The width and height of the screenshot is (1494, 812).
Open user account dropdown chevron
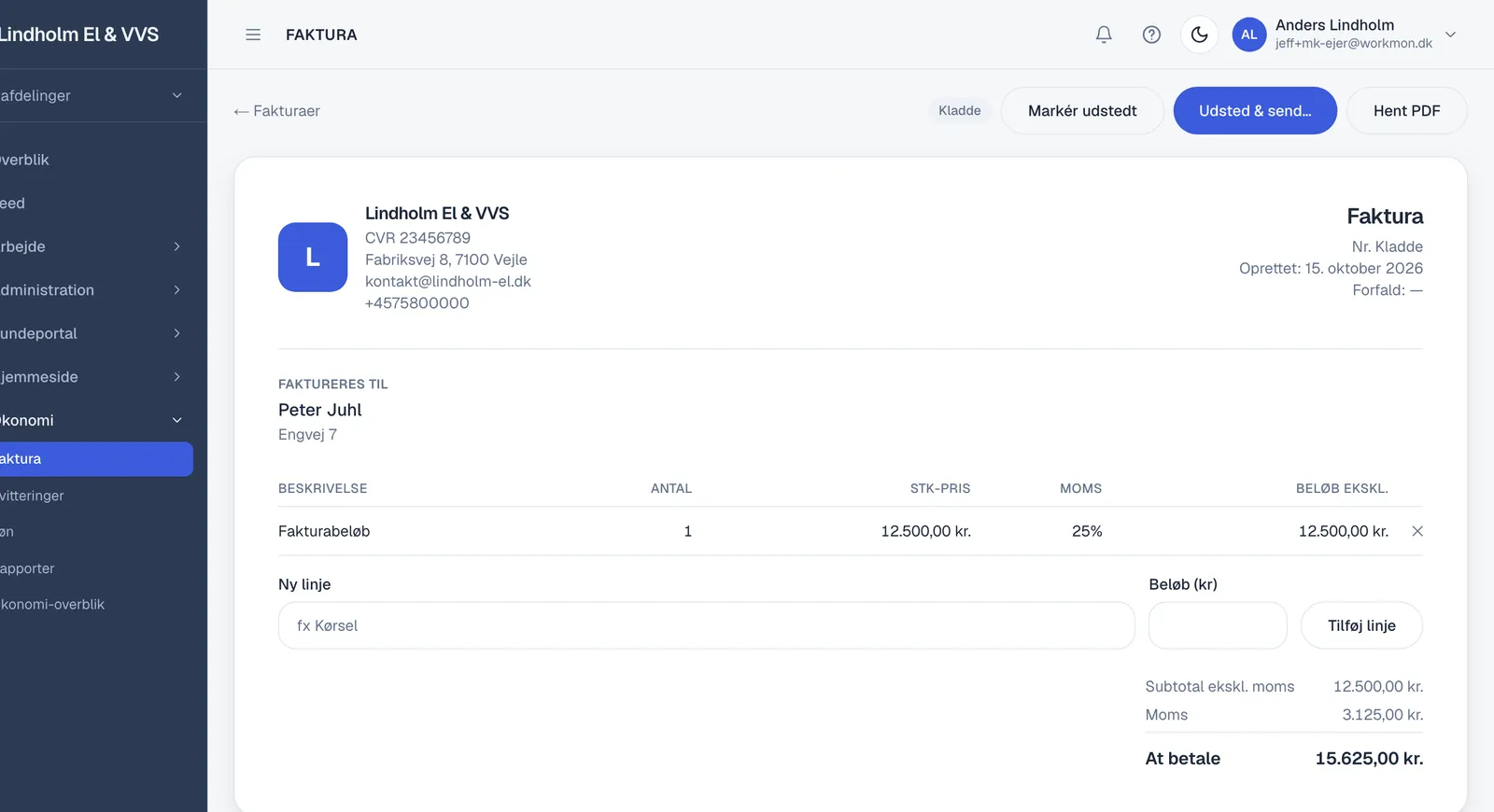[x=1450, y=35]
